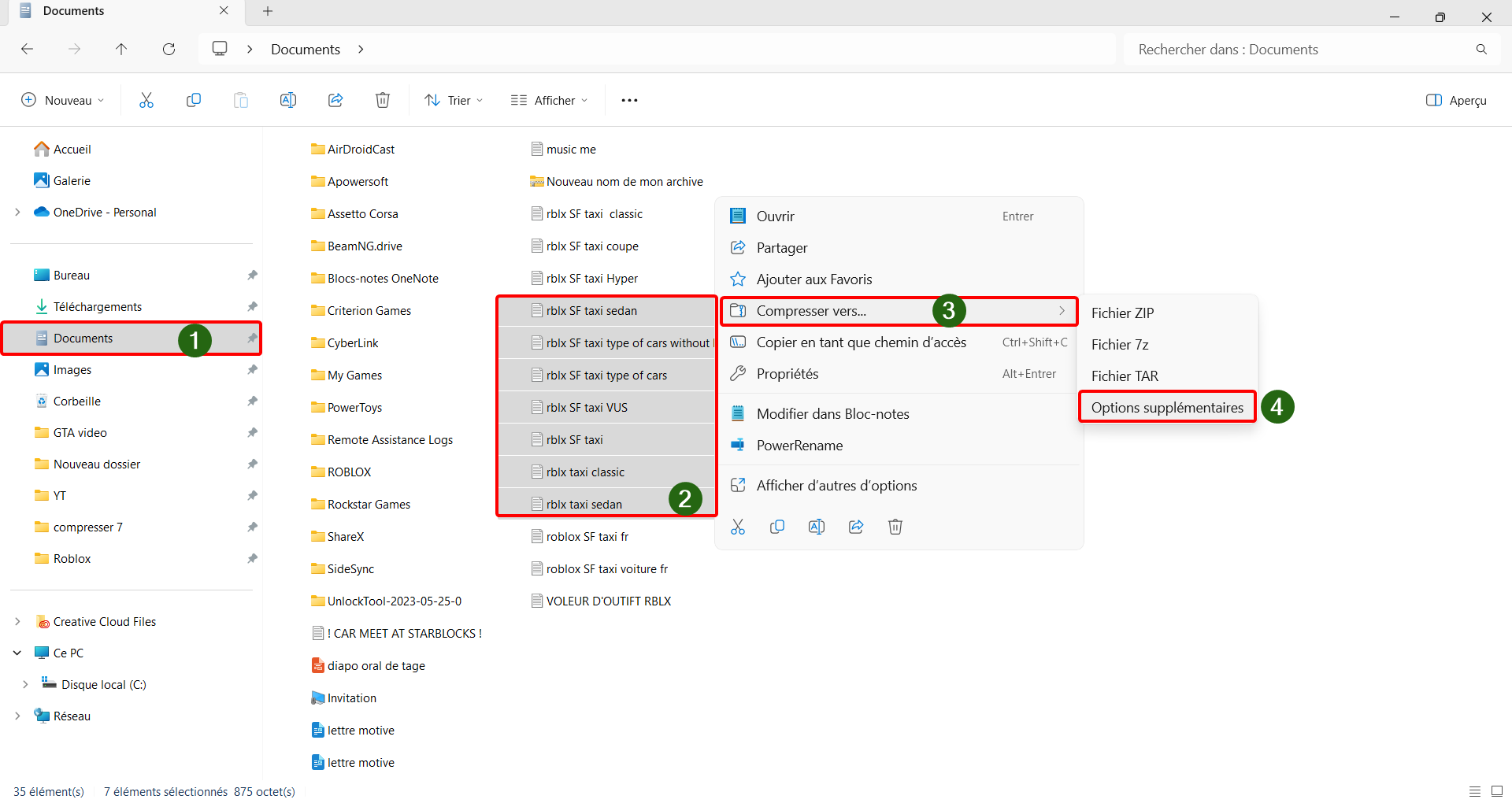
Task: Select the Nouveau nom de mon archive file
Action: [x=617, y=181]
